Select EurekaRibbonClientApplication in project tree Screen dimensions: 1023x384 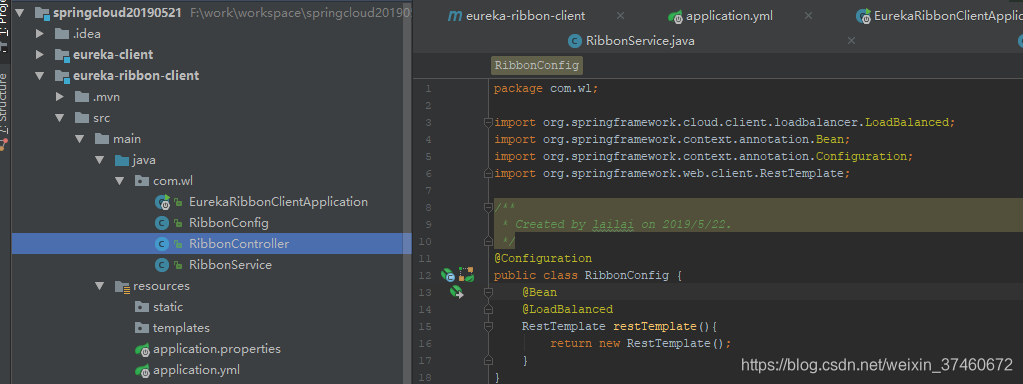(x=278, y=202)
